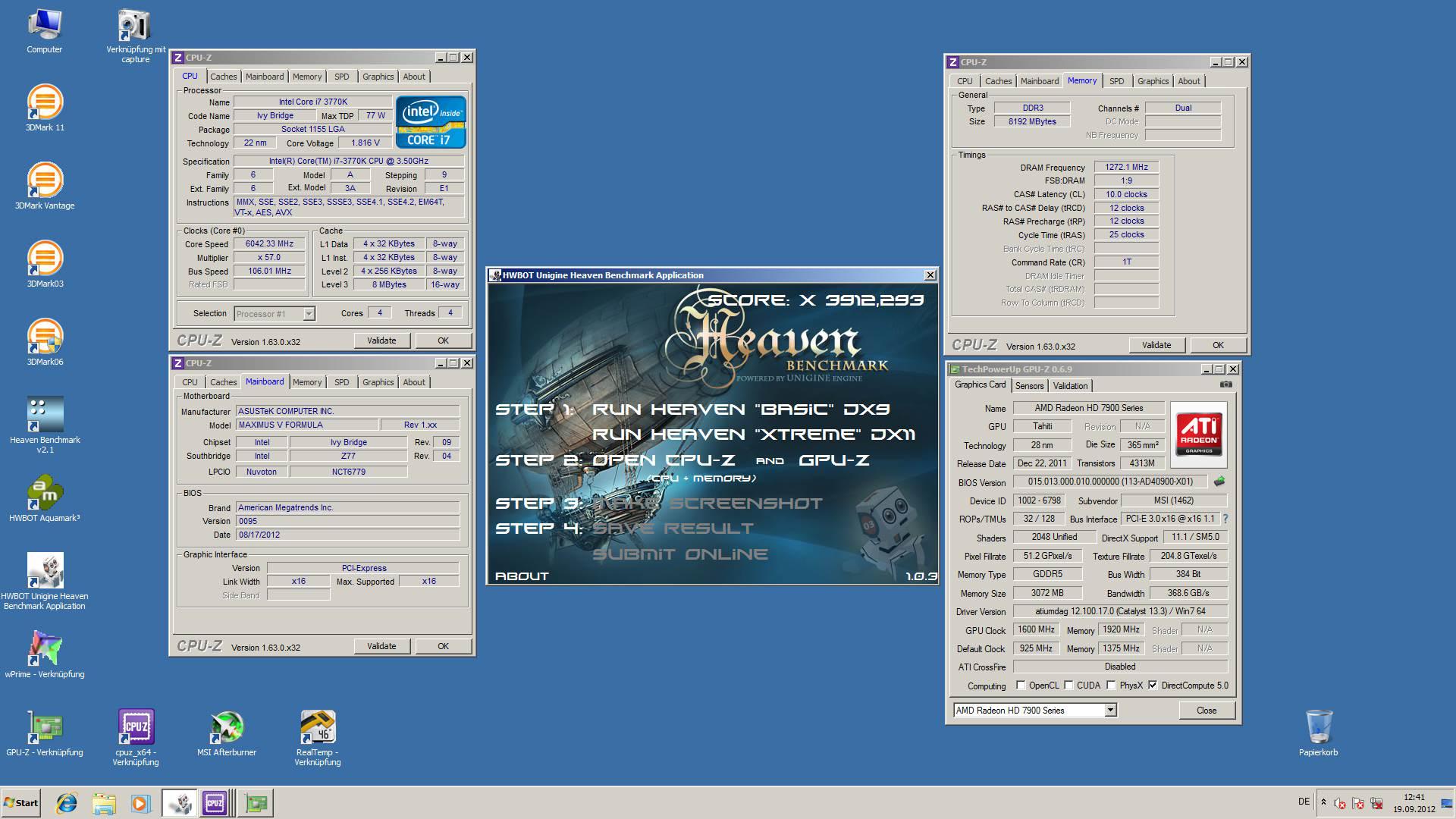Toggle the CUDA checkbox in GPU-Z
Viewport: 1456px width, 819px height.
pos(1068,685)
